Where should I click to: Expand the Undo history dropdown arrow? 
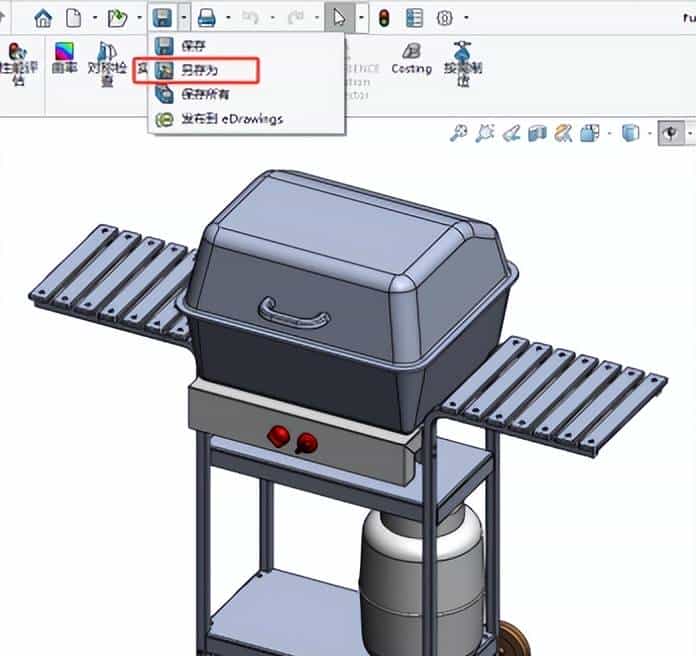pos(273,18)
